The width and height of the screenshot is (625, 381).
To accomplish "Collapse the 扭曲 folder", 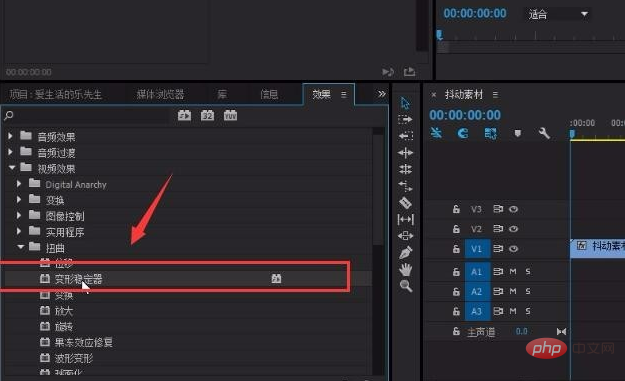I will (x=20, y=247).
